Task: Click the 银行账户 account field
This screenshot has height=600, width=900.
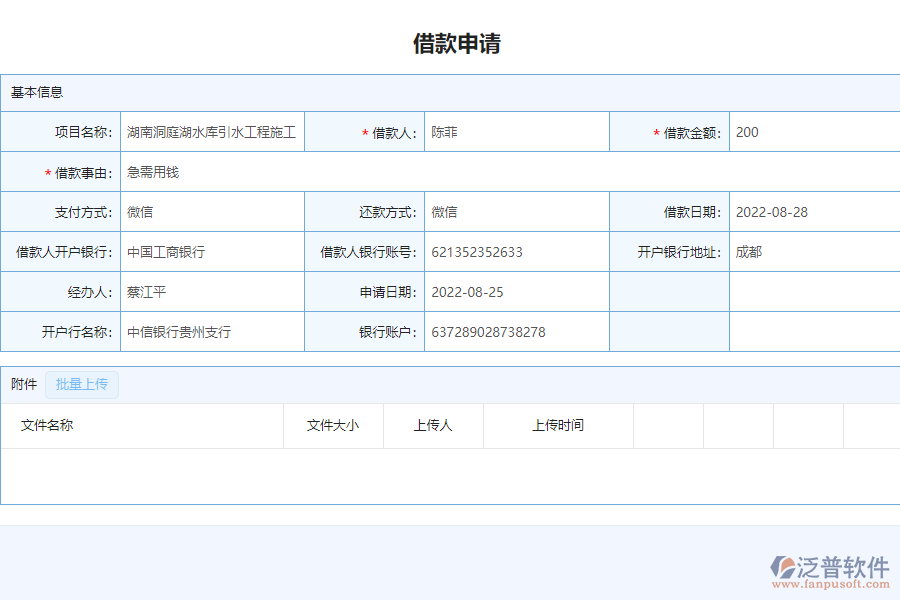Action: pos(516,331)
